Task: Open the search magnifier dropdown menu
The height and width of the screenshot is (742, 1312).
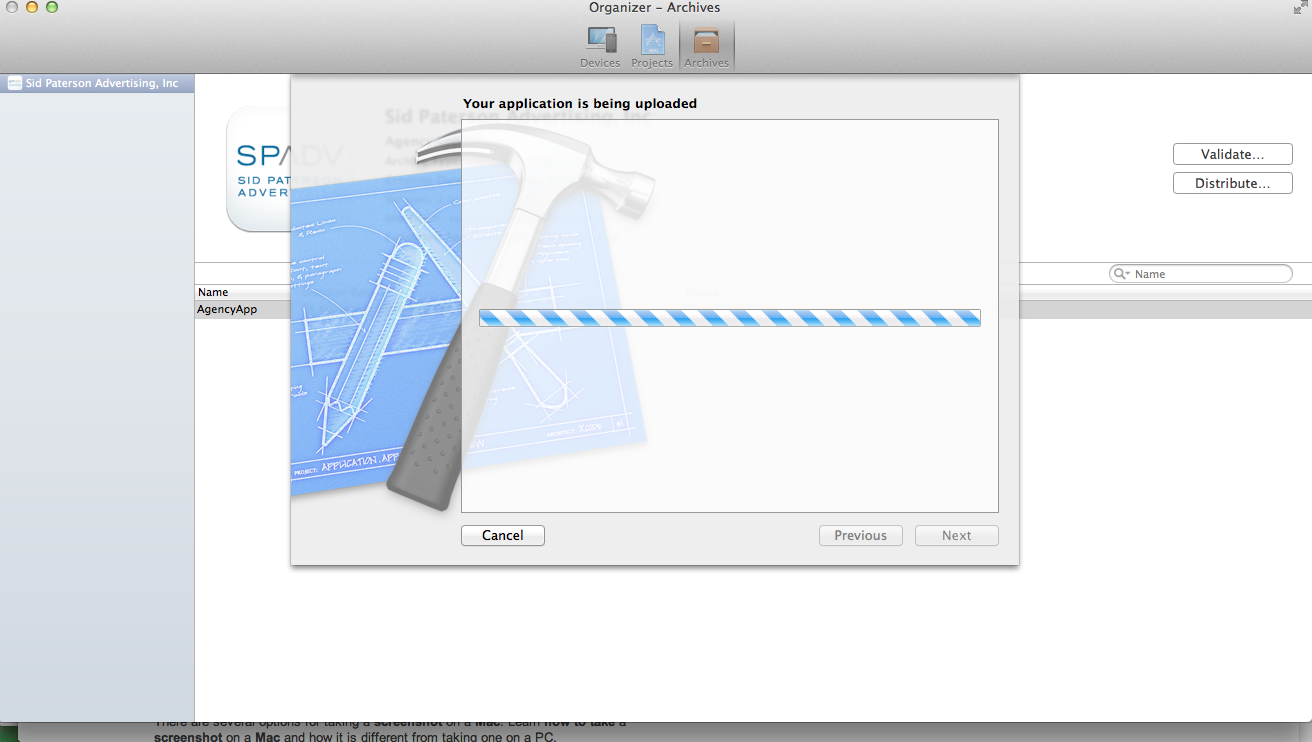Action: 1122,274
